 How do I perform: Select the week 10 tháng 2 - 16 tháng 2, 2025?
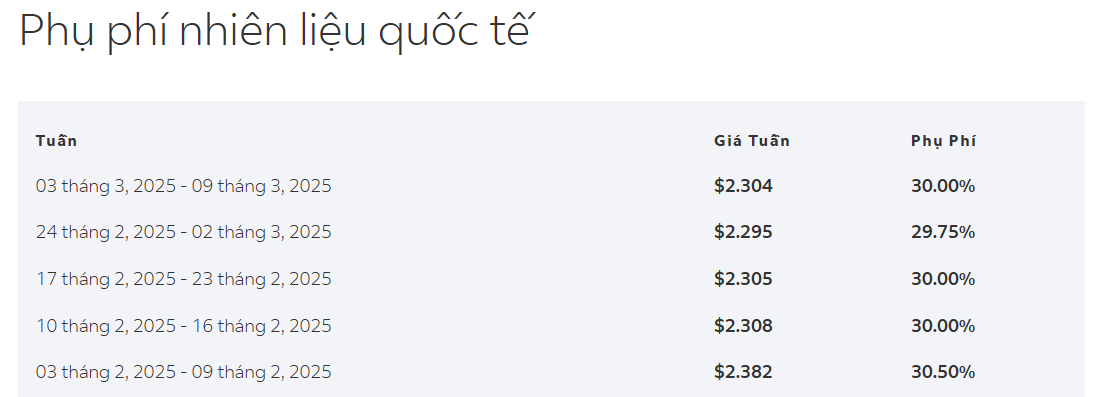(x=183, y=326)
